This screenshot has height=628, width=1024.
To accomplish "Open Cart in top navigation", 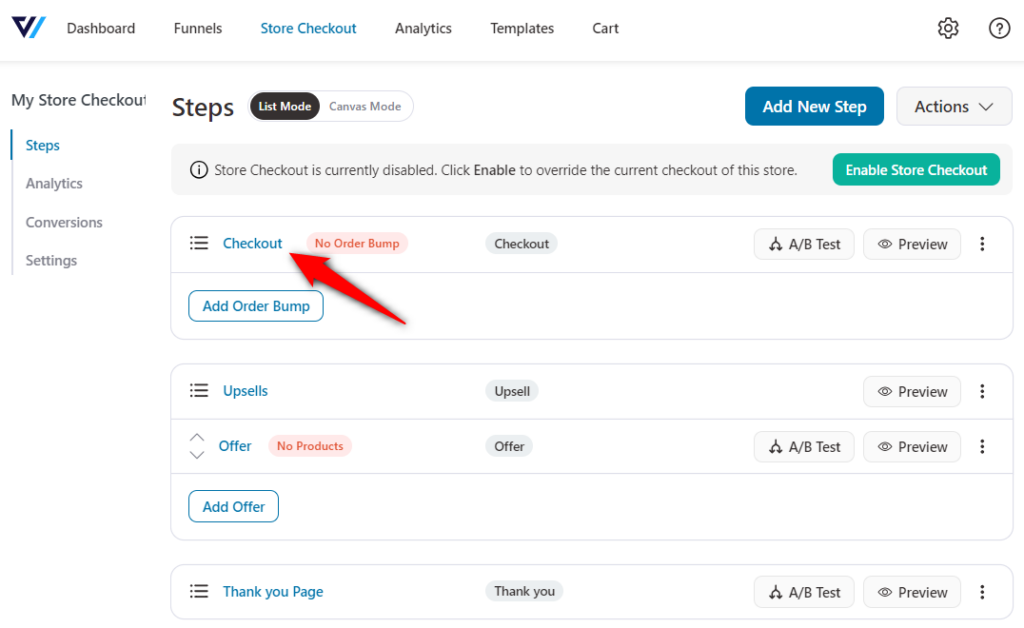I will [x=605, y=28].
